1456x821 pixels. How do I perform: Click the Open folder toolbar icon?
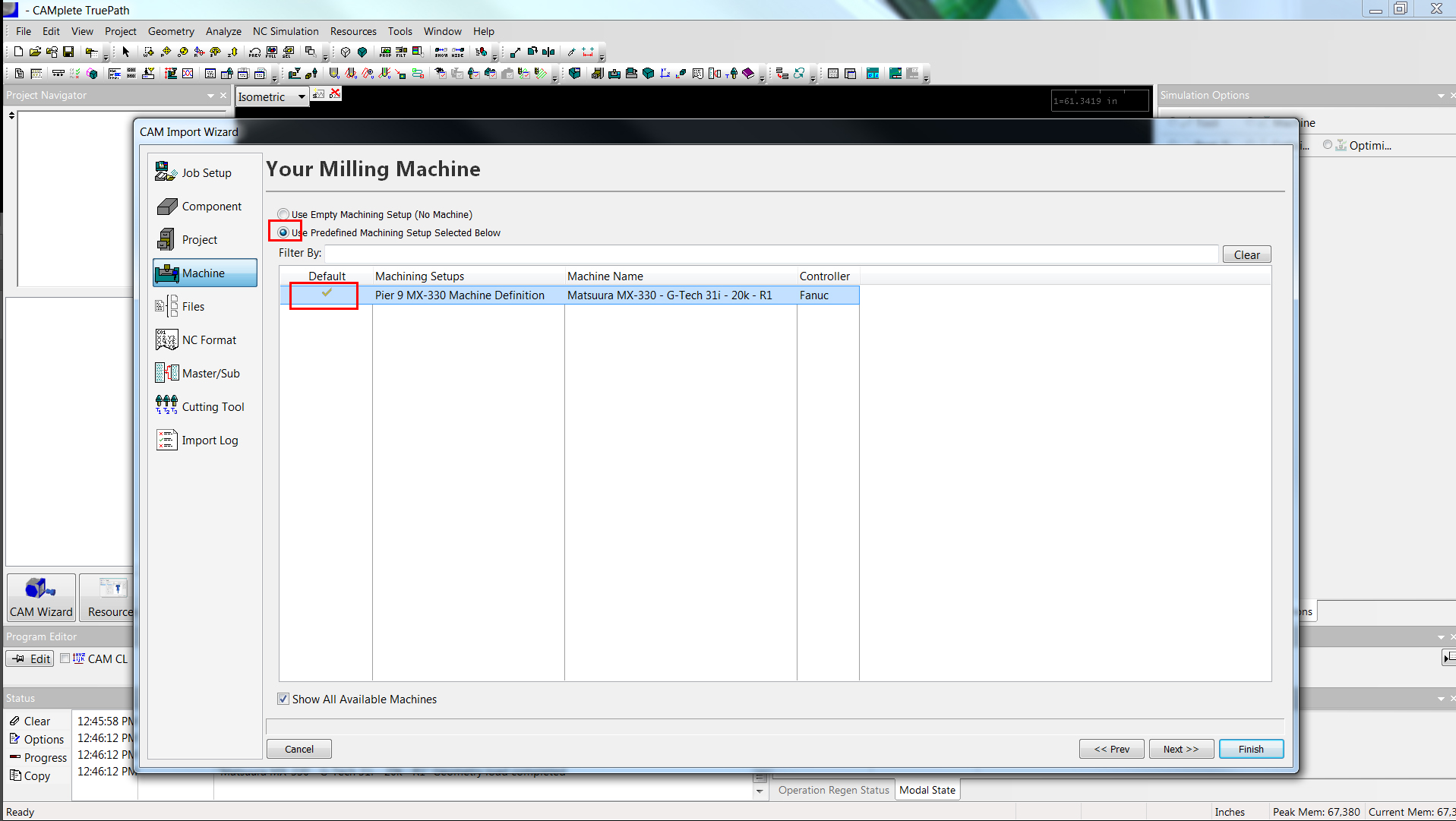pyautogui.click(x=35, y=52)
